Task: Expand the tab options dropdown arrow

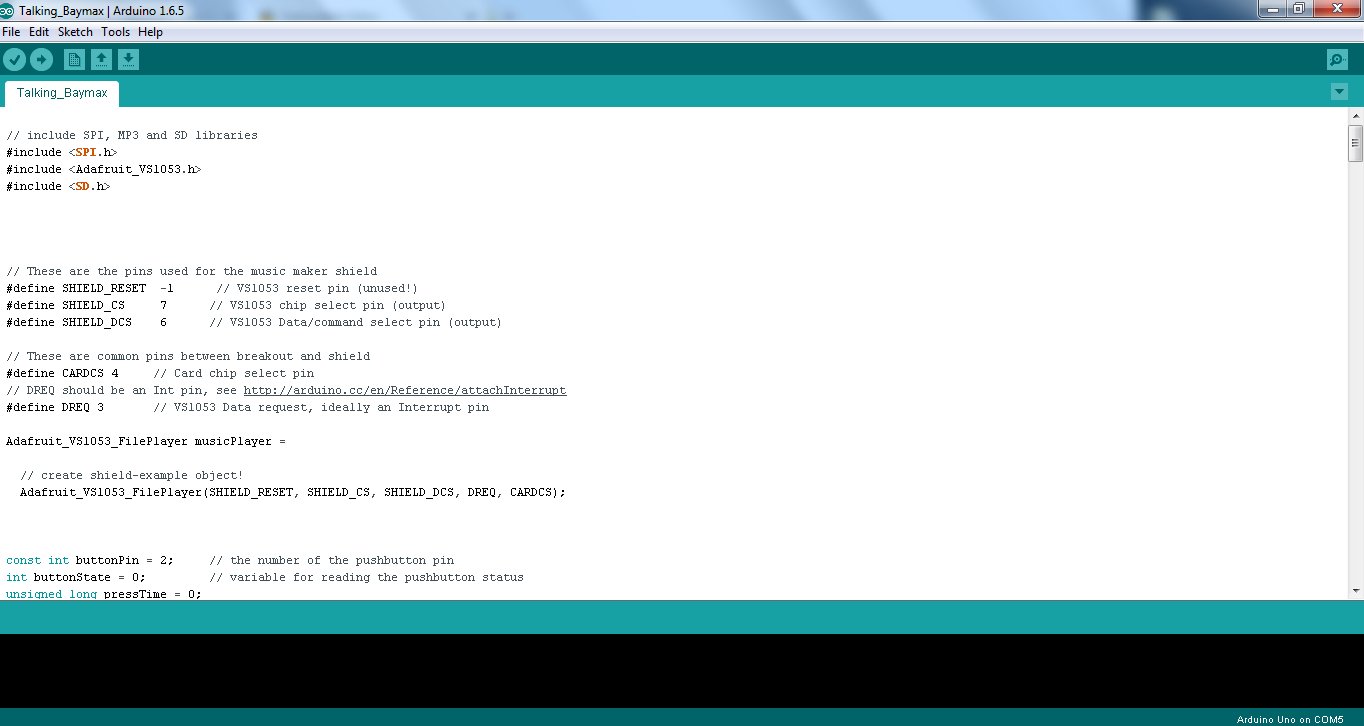Action: click(x=1339, y=92)
